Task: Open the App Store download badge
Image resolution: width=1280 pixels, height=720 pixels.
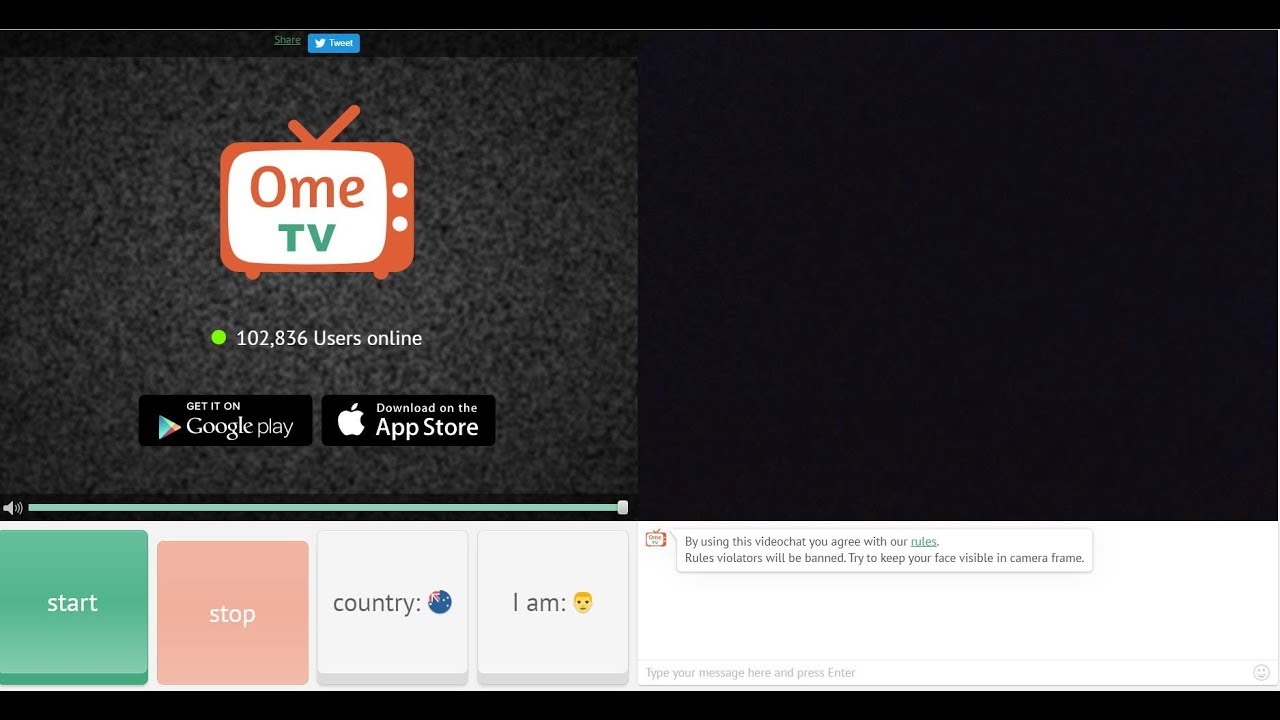Action: (x=408, y=420)
